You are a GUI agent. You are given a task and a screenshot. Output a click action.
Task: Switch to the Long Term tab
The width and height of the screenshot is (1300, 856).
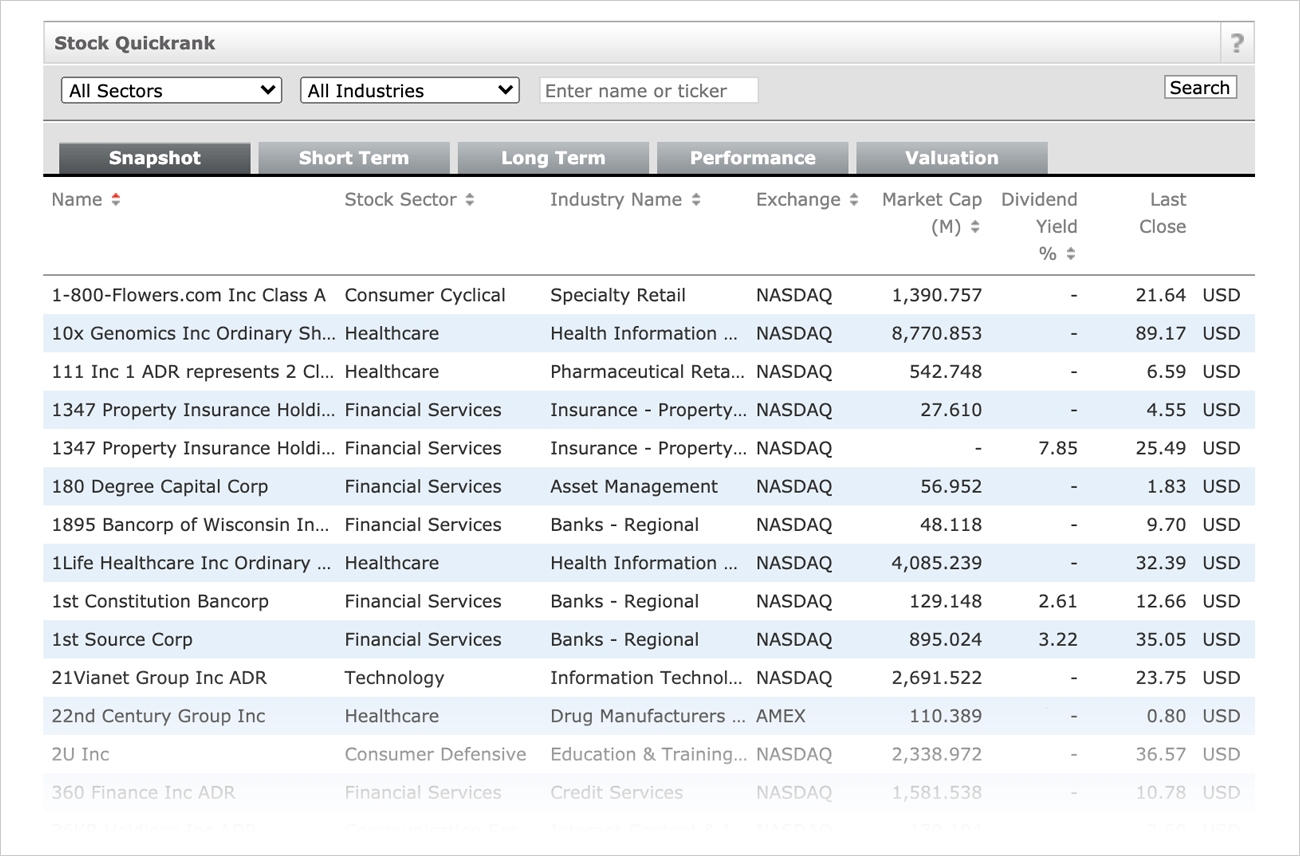tap(553, 158)
